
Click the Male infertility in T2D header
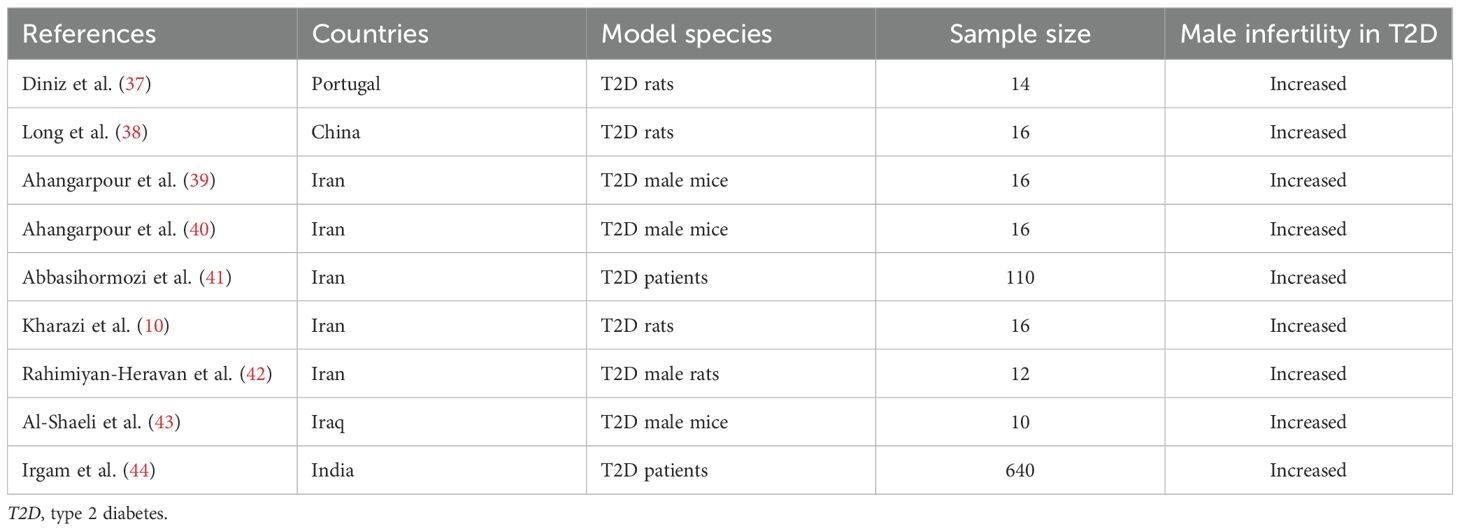tap(1307, 34)
